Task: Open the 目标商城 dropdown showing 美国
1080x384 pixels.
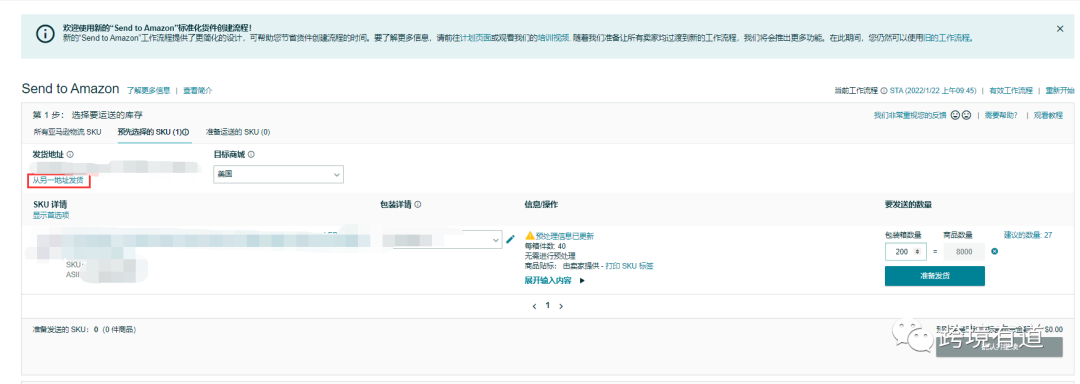Action: (278, 175)
